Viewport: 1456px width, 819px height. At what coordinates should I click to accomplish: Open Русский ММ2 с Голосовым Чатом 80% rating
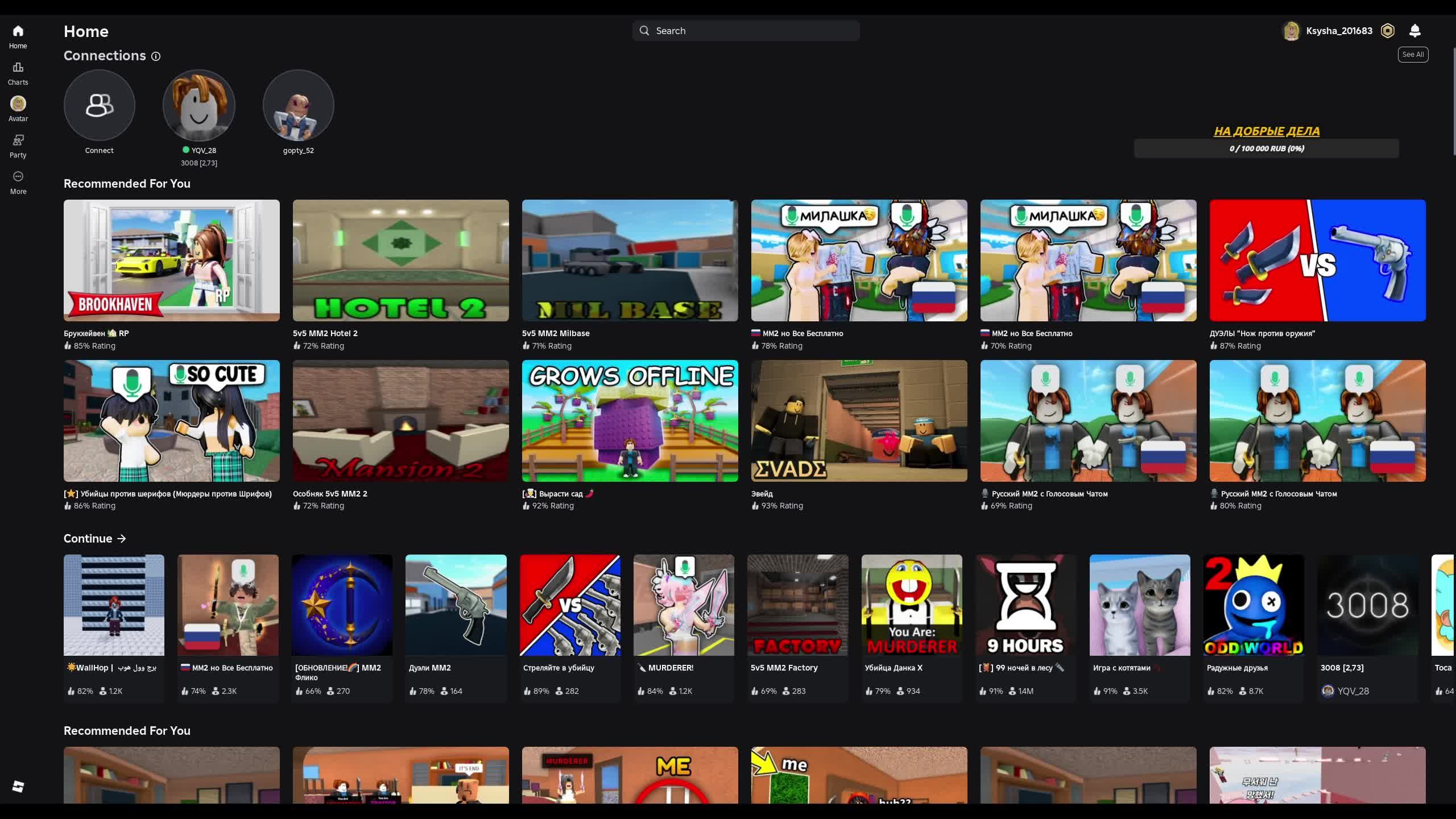point(1318,421)
